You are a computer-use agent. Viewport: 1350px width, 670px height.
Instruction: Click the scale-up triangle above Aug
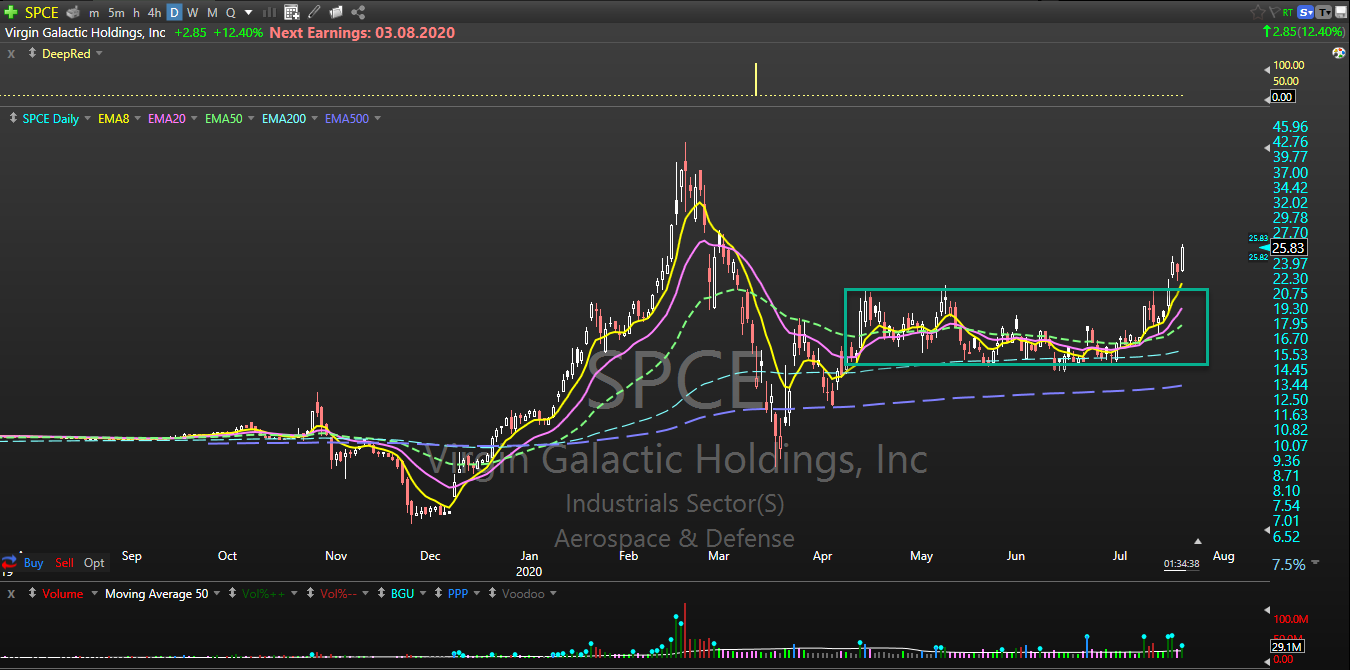pyautogui.click(x=1199, y=539)
